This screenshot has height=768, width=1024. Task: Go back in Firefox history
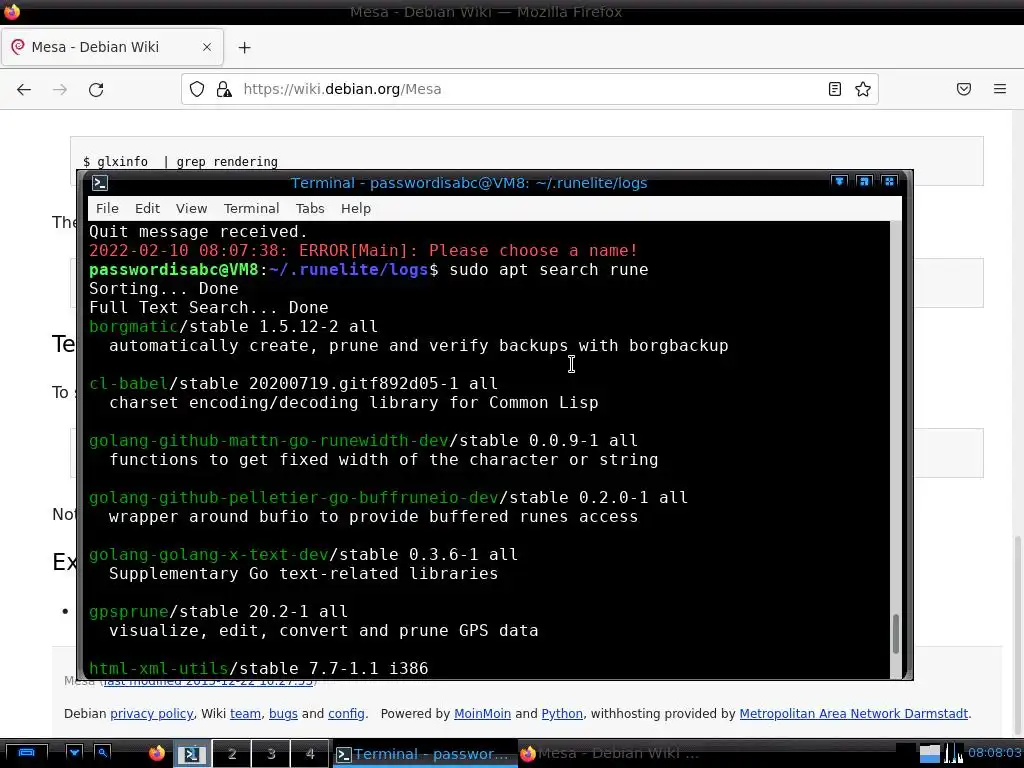(24, 89)
